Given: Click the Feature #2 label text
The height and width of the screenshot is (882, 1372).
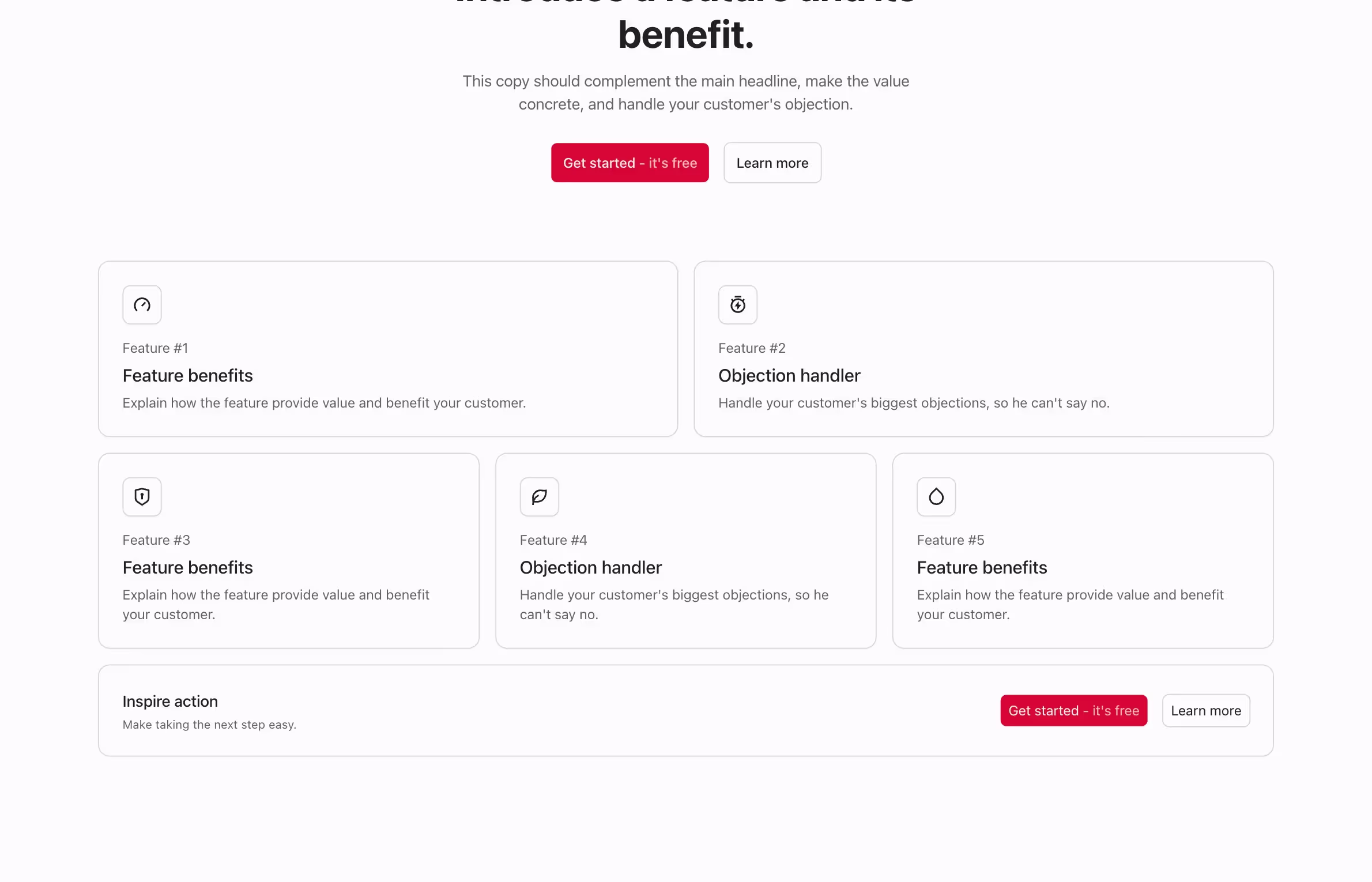Looking at the screenshot, I should tap(751, 348).
